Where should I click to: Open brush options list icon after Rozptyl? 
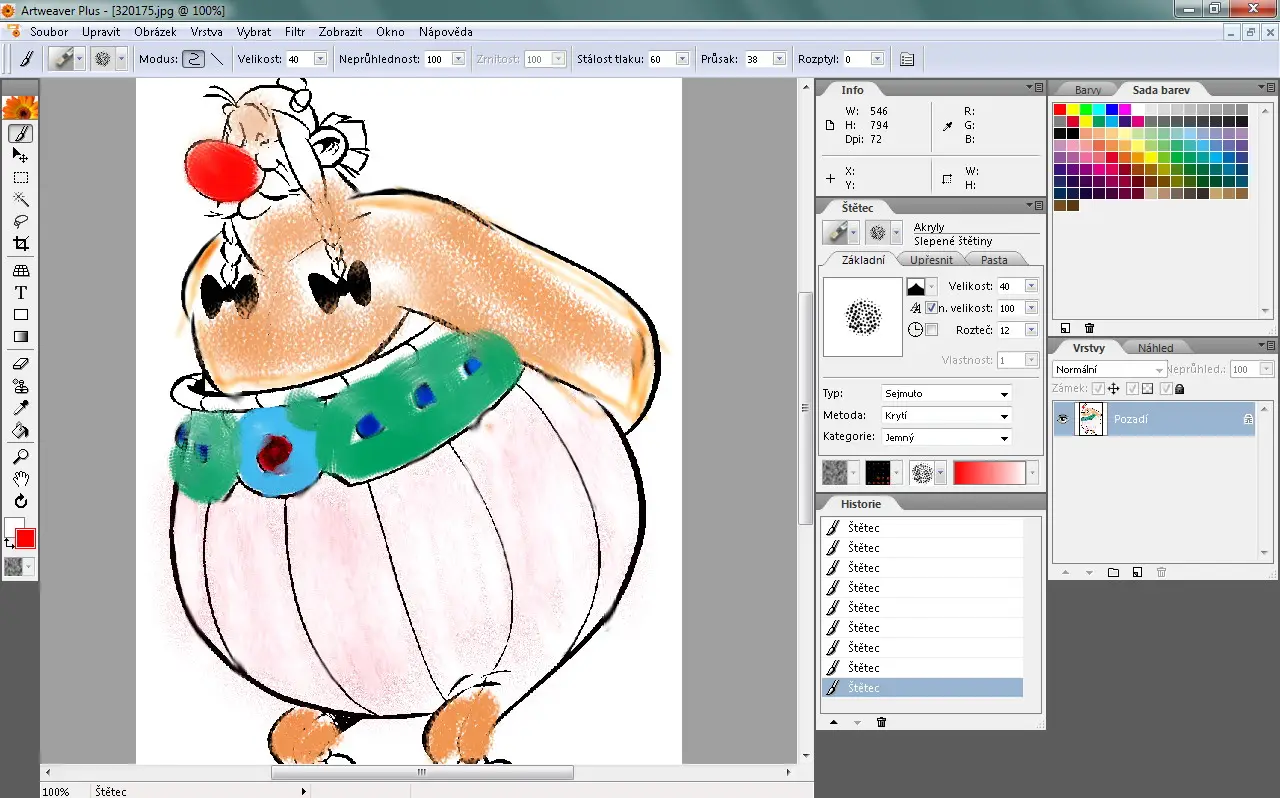click(907, 59)
